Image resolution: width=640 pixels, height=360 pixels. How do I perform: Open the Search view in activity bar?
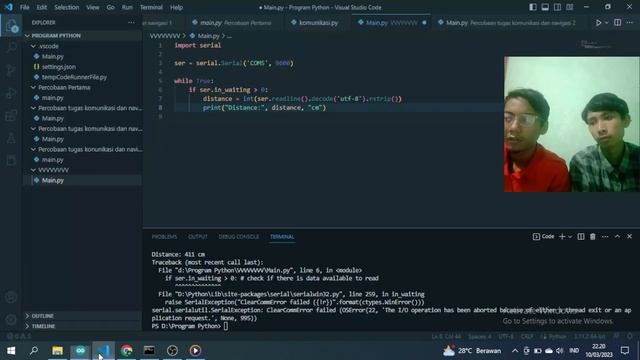tap(11, 47)
